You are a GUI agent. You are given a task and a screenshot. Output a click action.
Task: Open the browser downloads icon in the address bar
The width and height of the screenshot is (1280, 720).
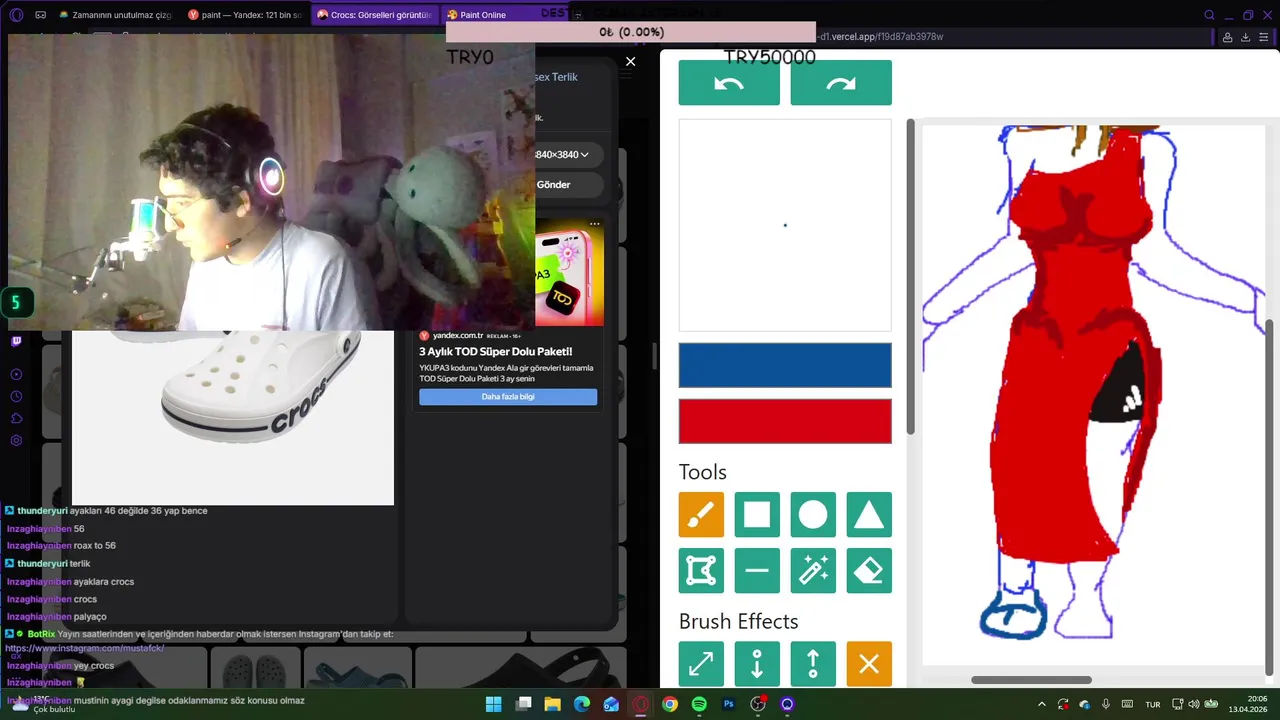(1245, 37)
